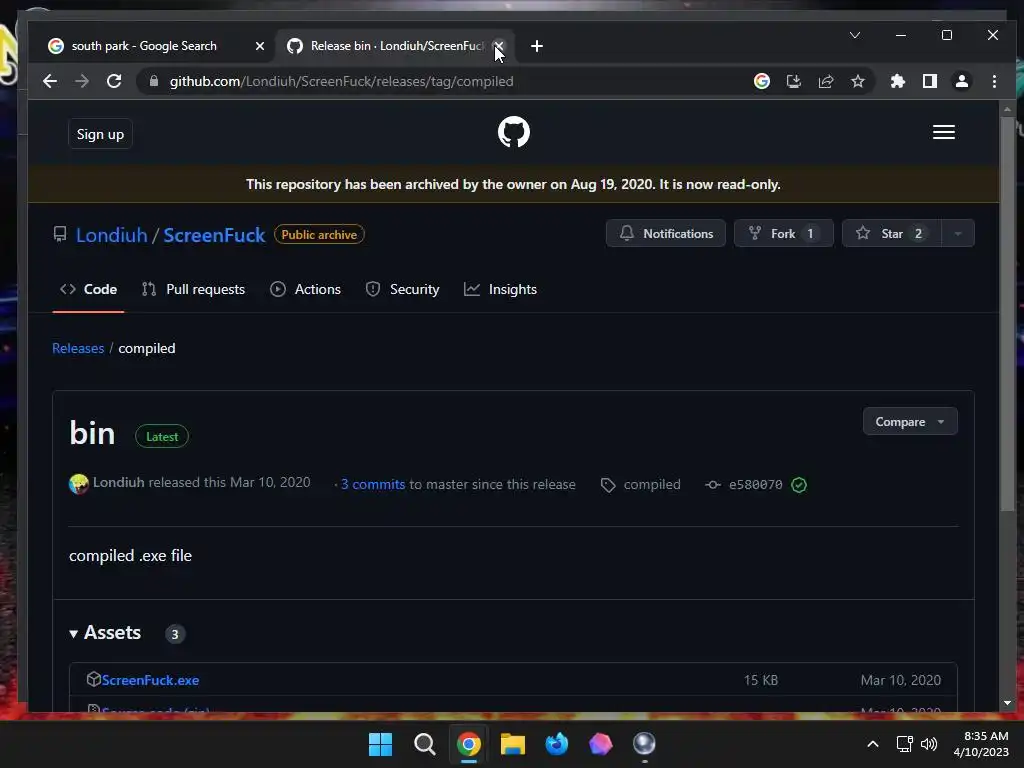Image resolution: width=1024 pixels, height=768 pixels.
Task: Click Chrome icon in taskbar
Action: [x=469, y=744]
